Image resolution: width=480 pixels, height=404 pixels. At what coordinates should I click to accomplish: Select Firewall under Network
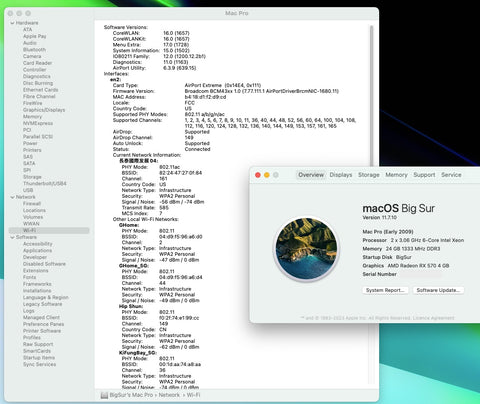[x=32, y=203]
